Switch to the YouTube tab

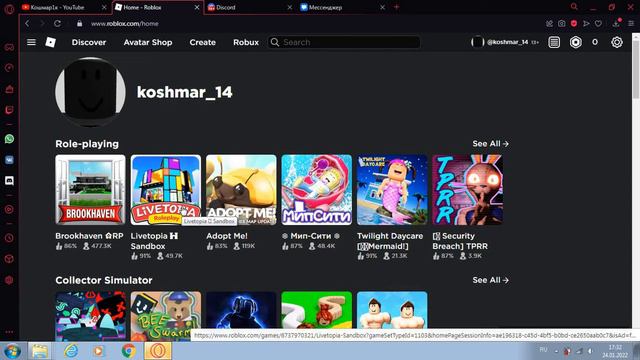[x=64, y=7]
